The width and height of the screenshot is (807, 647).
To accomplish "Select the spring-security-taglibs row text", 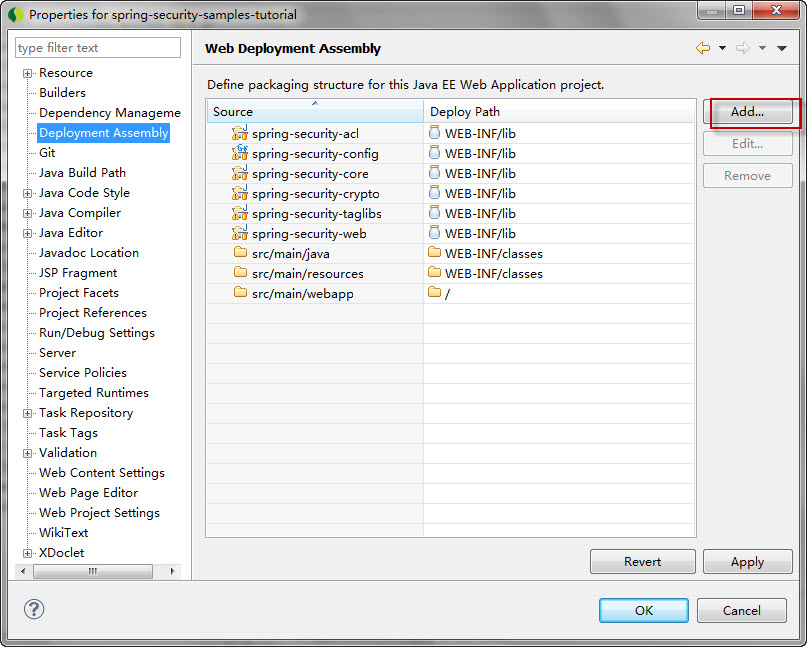I will point(317,214).
